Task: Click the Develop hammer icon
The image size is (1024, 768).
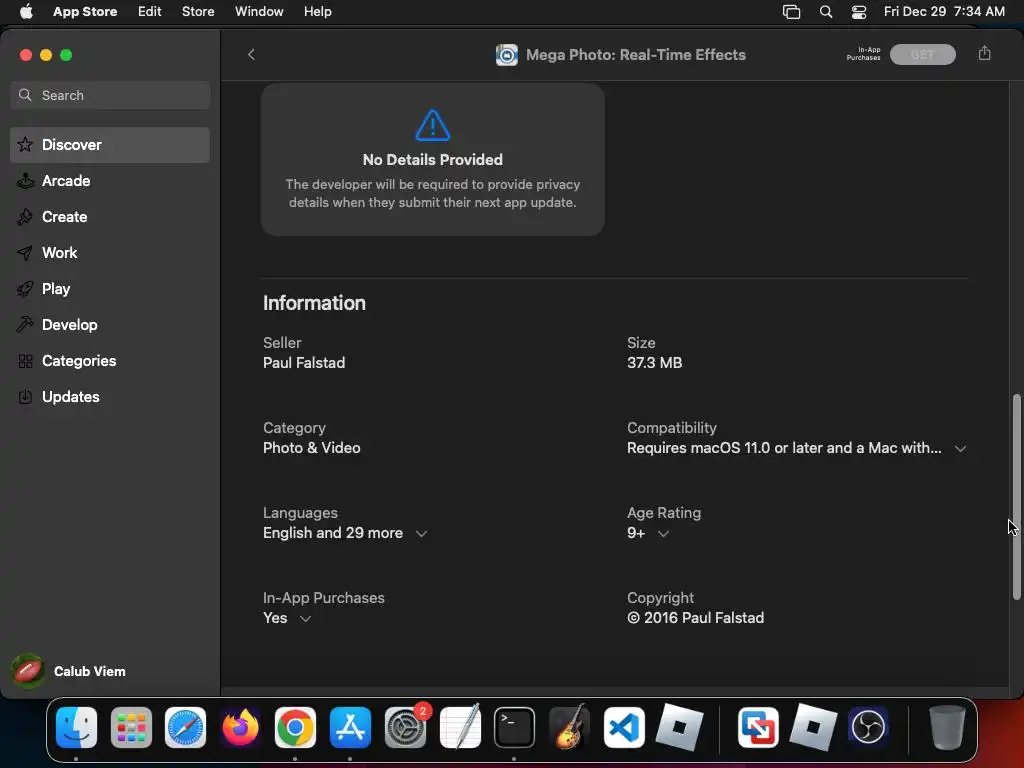Action: tap(25, 325)
